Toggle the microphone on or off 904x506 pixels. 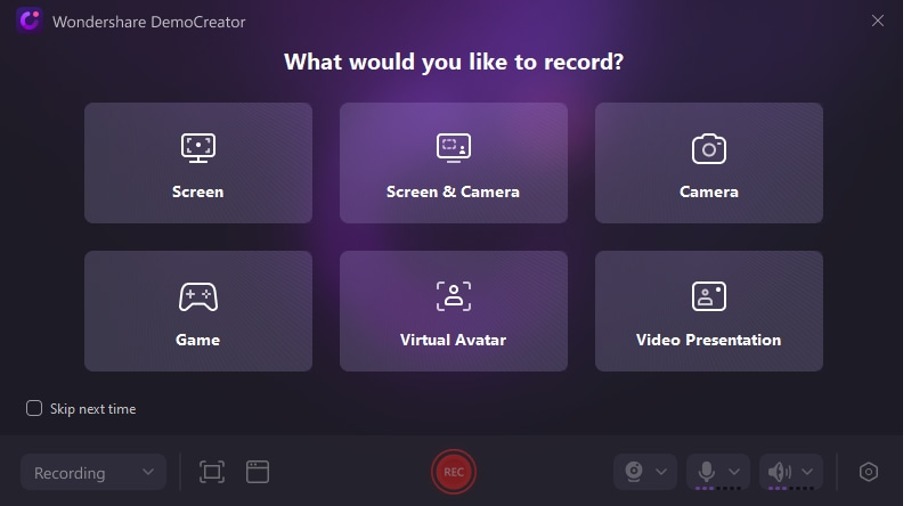pyautogui.click(x=706, y=472)
